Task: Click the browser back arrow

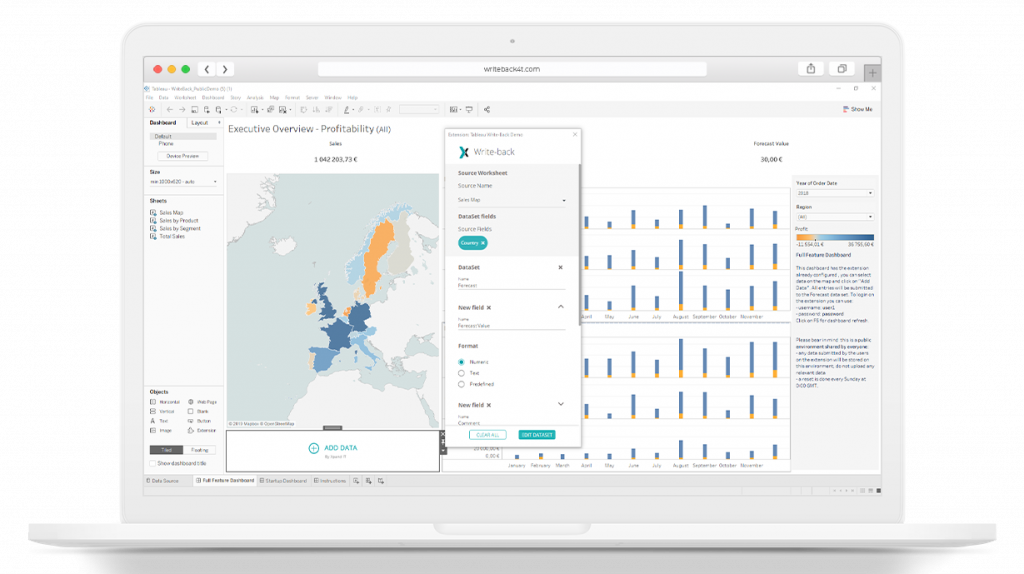Action: (x=207, y=69)
